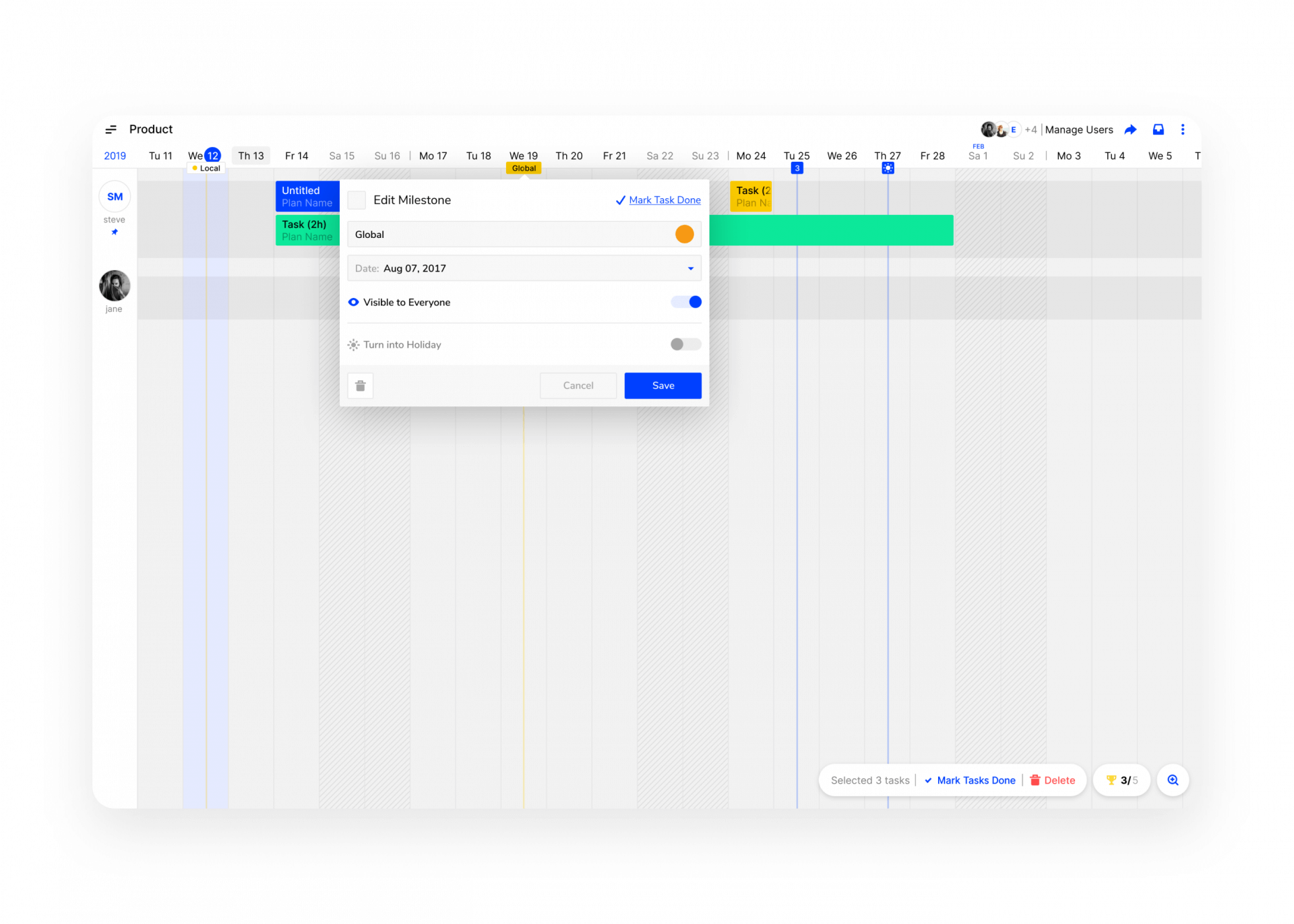1294x924 pixels.
Task: Expand the Date dropdown arrow
Action: click(x=690, y=268)
